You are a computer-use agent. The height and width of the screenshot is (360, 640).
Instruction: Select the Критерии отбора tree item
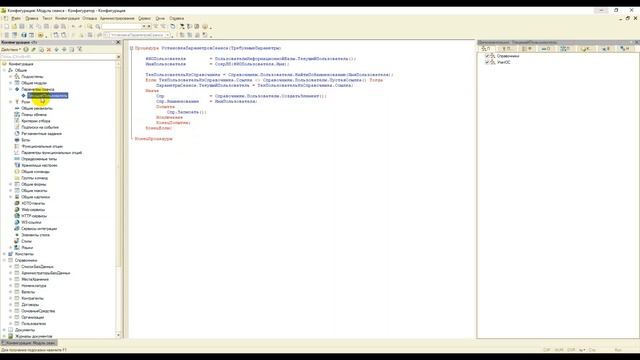point(36,121)
